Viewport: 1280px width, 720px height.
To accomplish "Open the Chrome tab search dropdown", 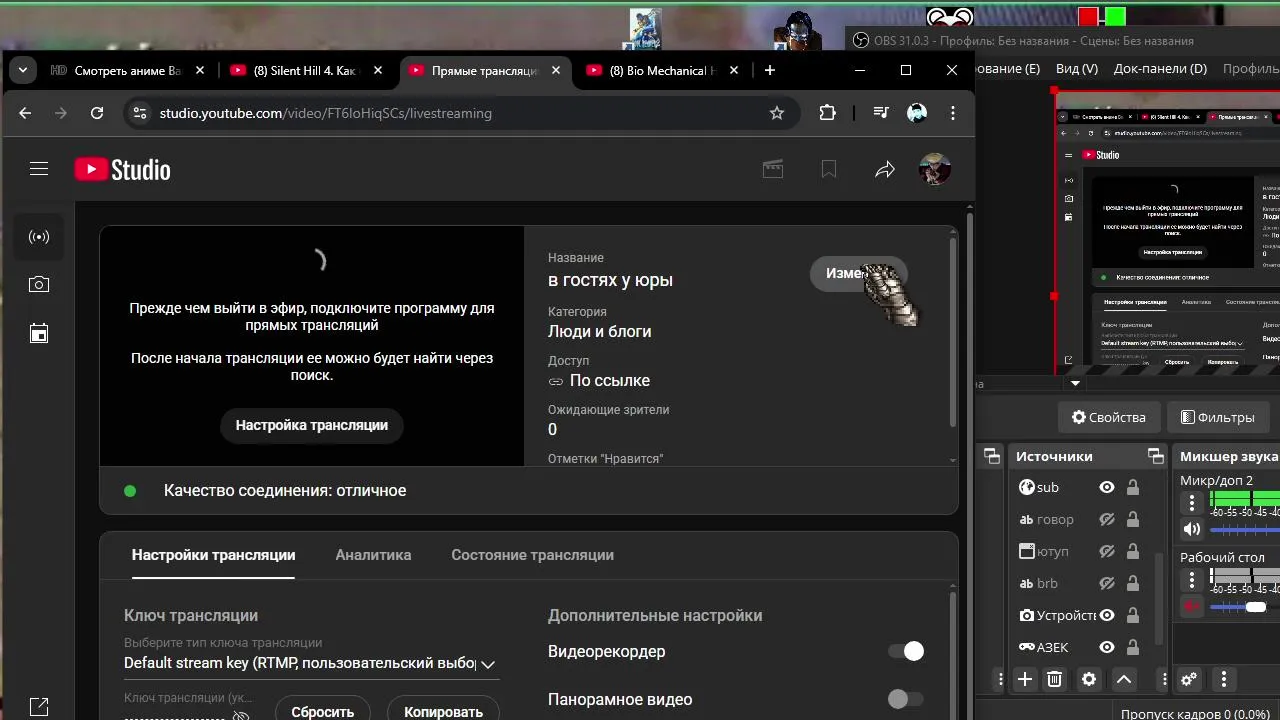I will click(22, 70).
